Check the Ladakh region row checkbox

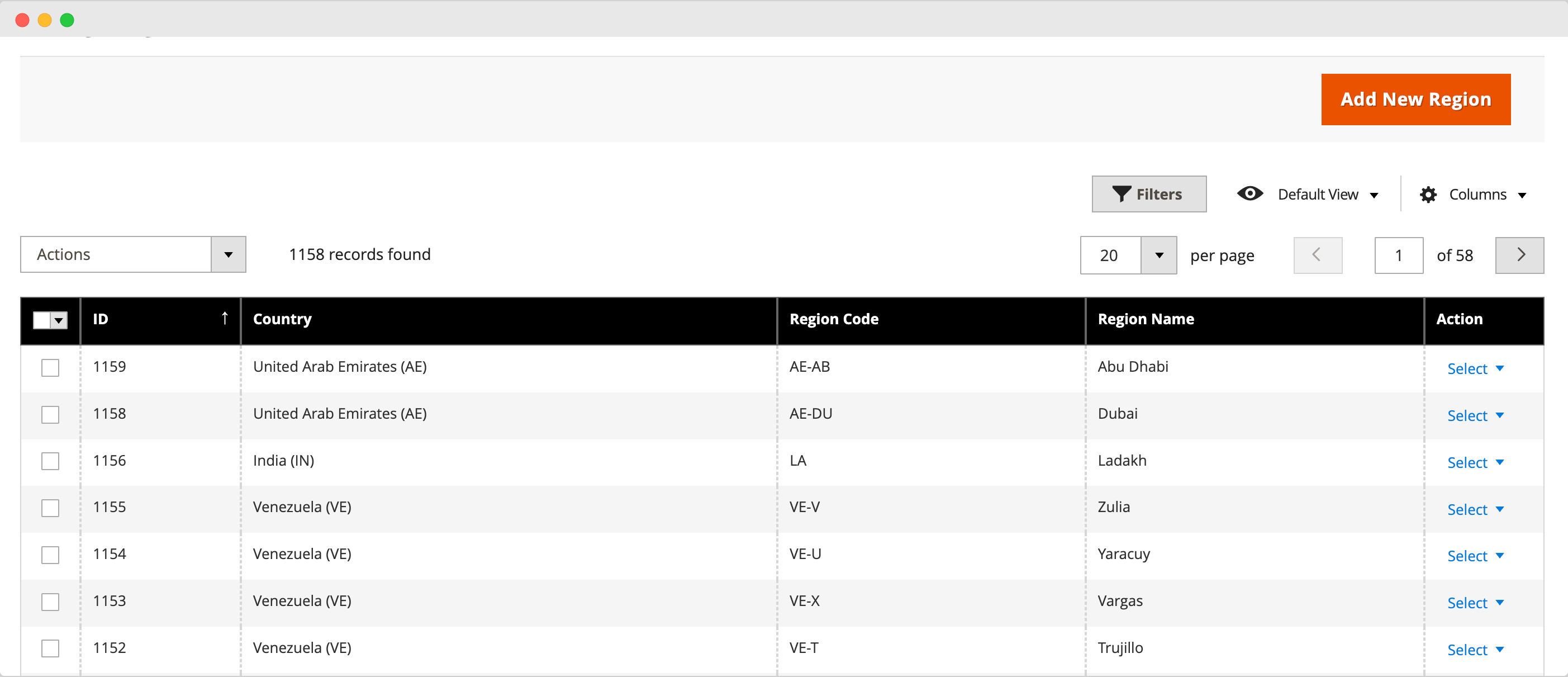[x=50, y=461]
